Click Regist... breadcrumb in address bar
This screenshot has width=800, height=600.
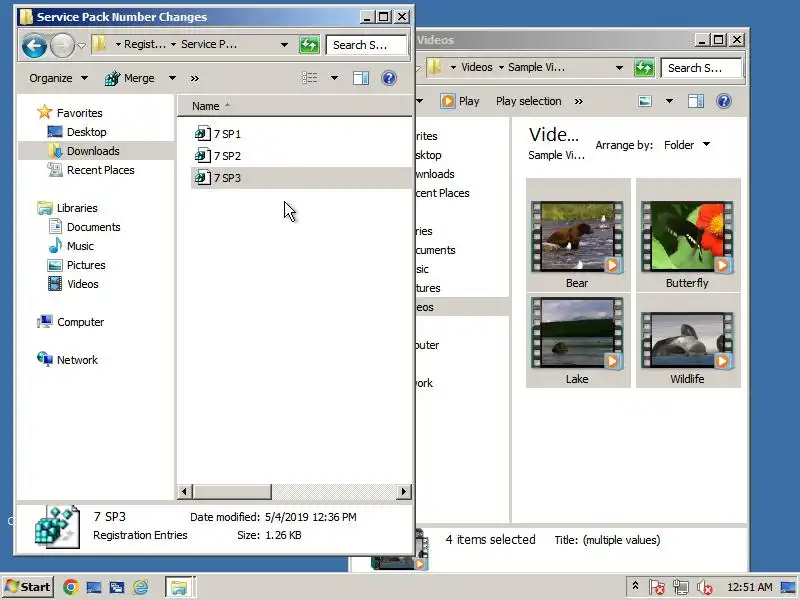pos(145,44)
